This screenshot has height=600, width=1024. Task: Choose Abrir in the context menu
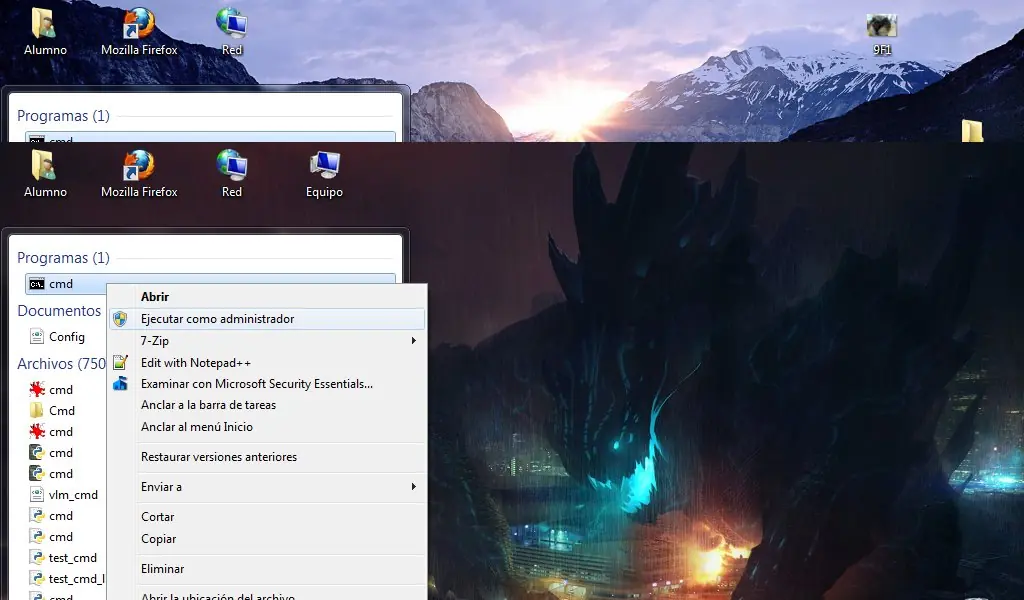tap(267, 297)
